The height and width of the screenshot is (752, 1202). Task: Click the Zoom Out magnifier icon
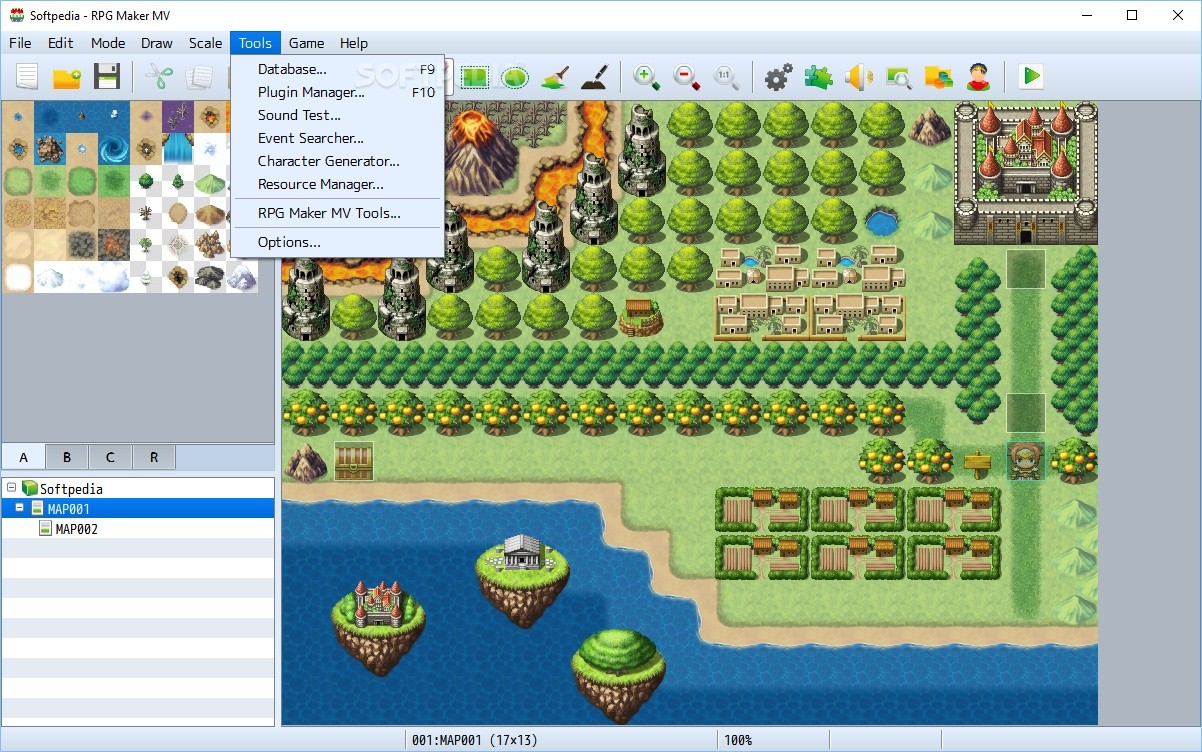(686, 77)
